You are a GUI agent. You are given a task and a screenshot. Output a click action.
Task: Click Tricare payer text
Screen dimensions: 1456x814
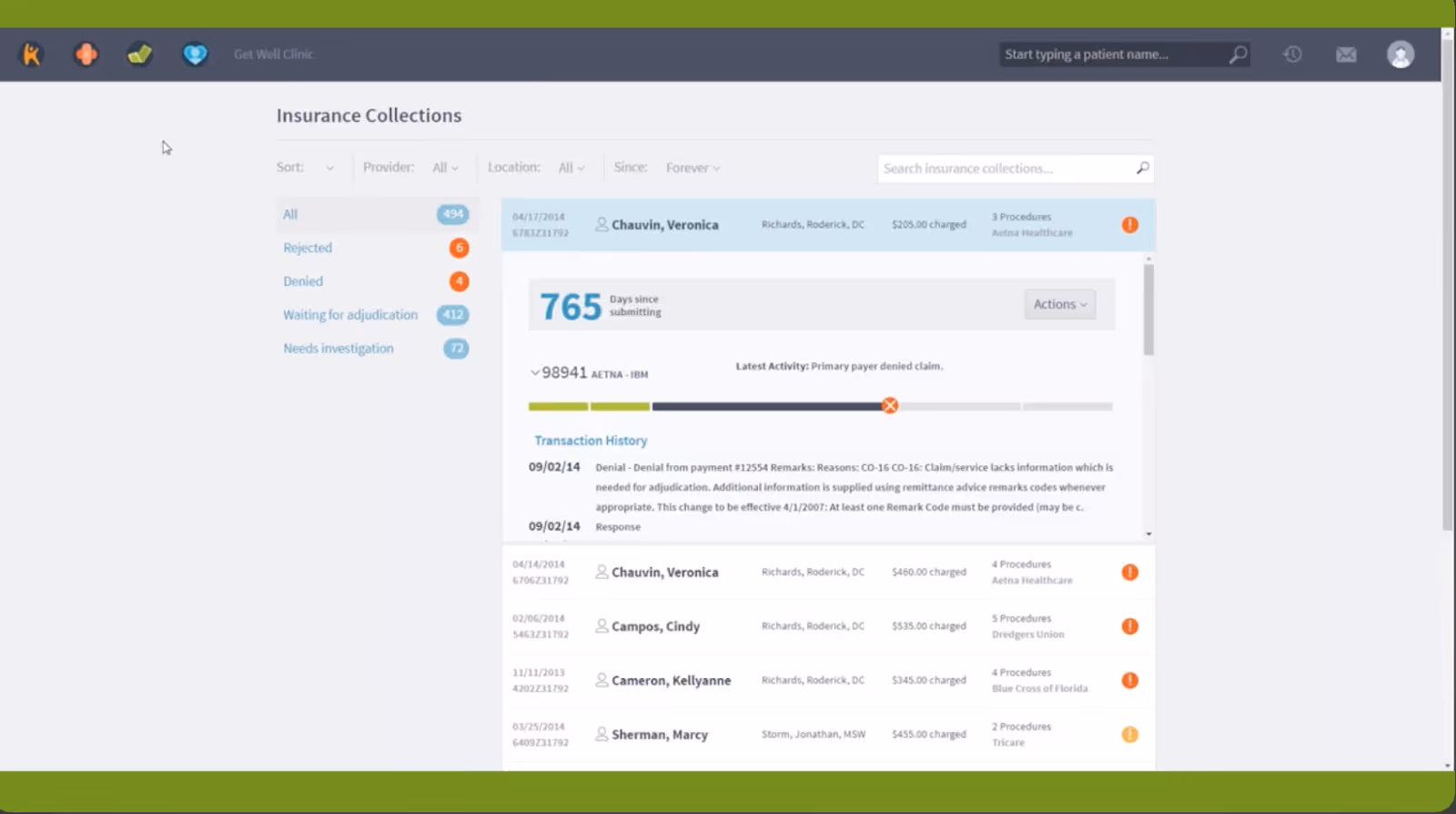[1008, 743]
